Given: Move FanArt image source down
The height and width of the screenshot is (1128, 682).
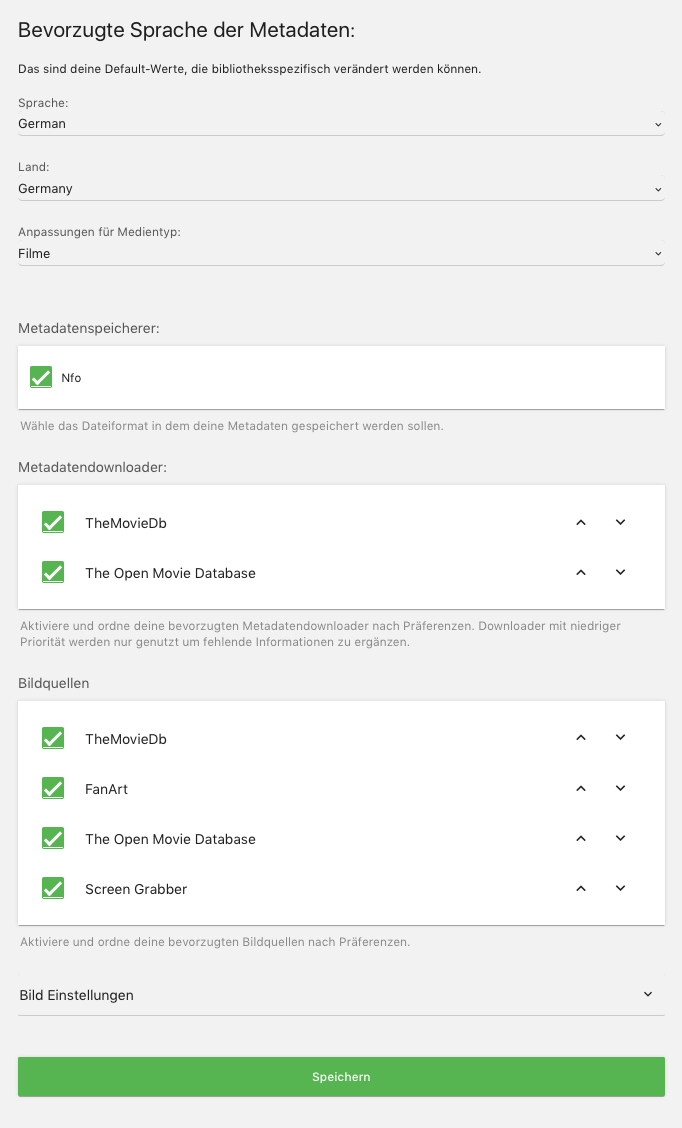Looking at the screenshot, I should tap(620, 788).
